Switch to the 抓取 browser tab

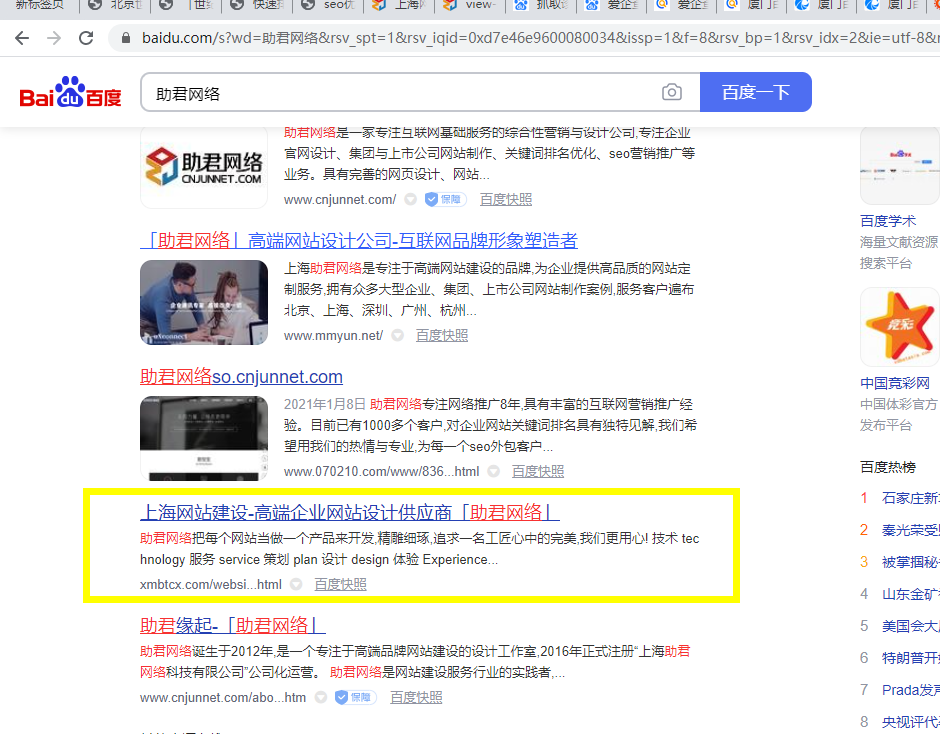[x=541, y=5]
